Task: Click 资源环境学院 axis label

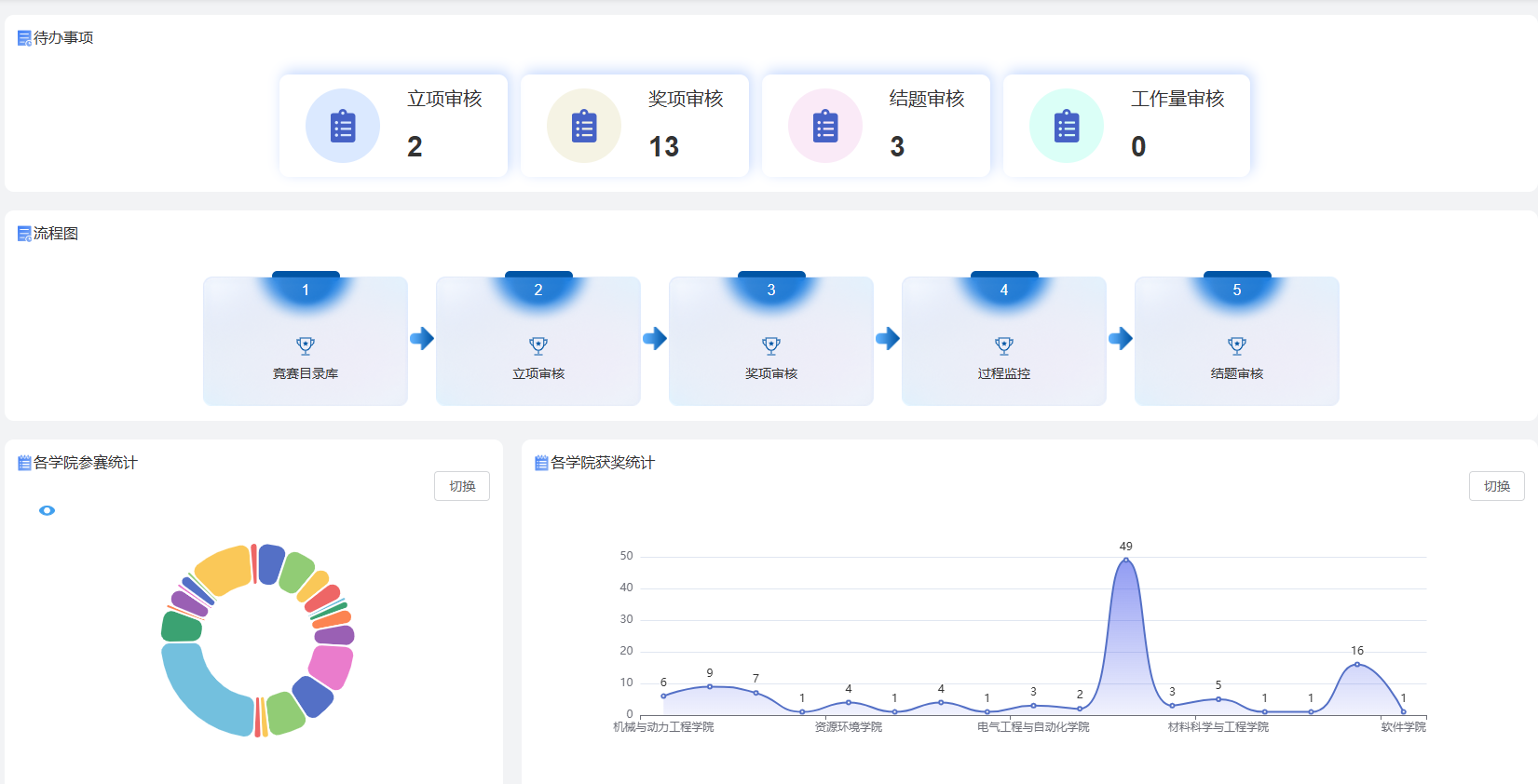Action: pos(849,726)
